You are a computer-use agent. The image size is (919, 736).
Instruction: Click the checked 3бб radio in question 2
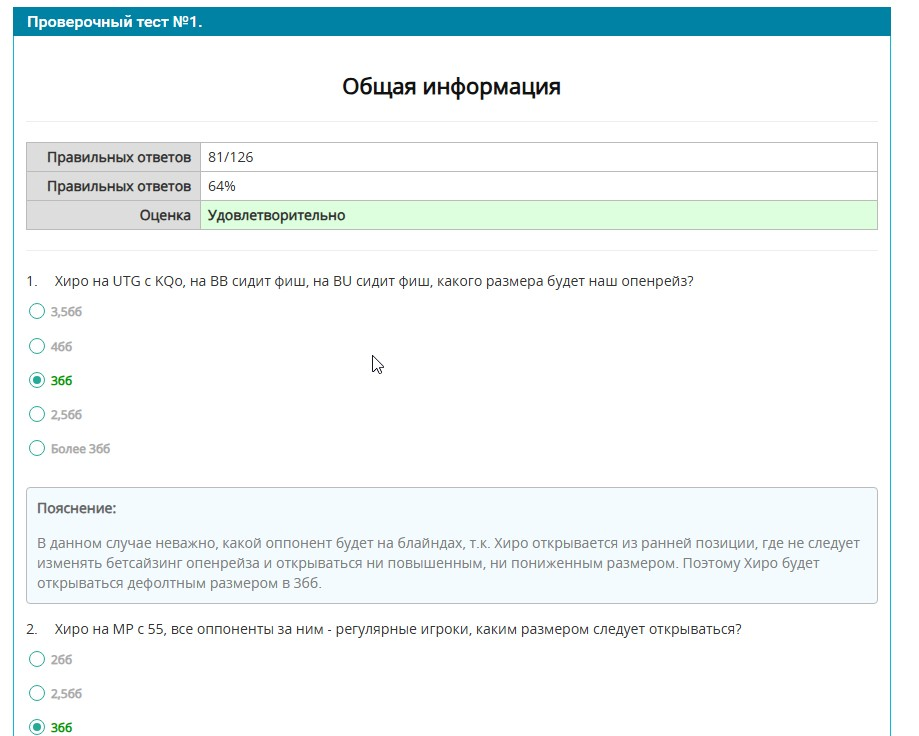click(37, 727)
